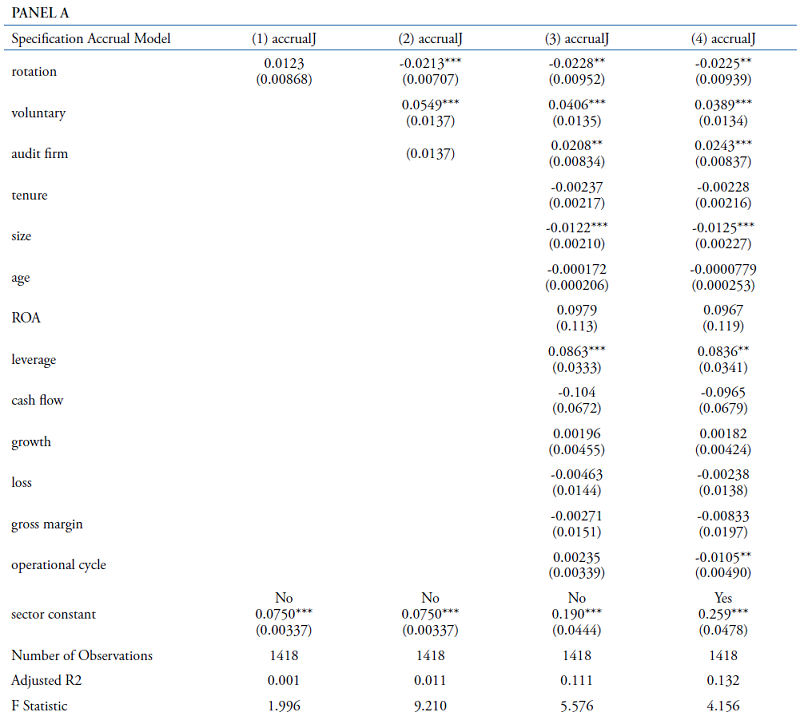This screenshot has width=800, height=716.
Task: Select the tenure row label
Action: point(30,195)
